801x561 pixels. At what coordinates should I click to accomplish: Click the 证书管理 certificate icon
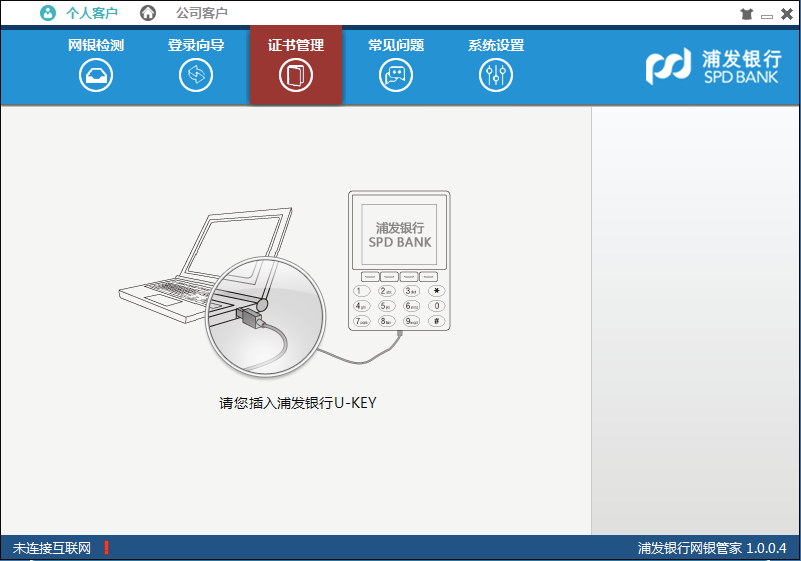pos(296,75)
